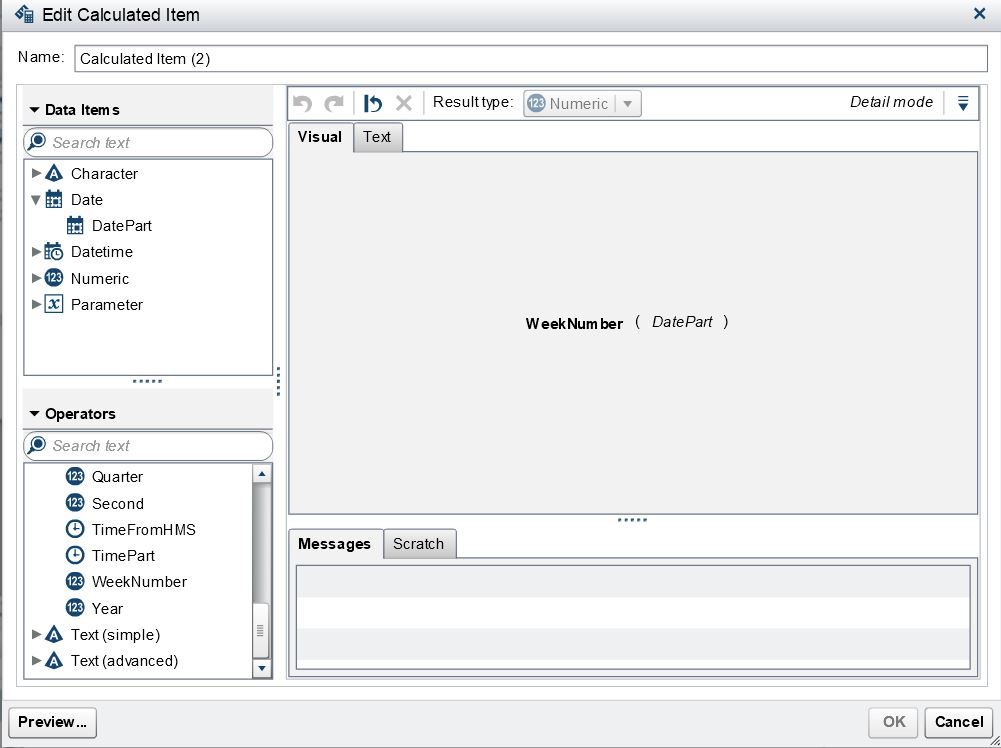The image size is (1001, 748).
Task: Click the Name input field
Action: click(x=531, y=59)
